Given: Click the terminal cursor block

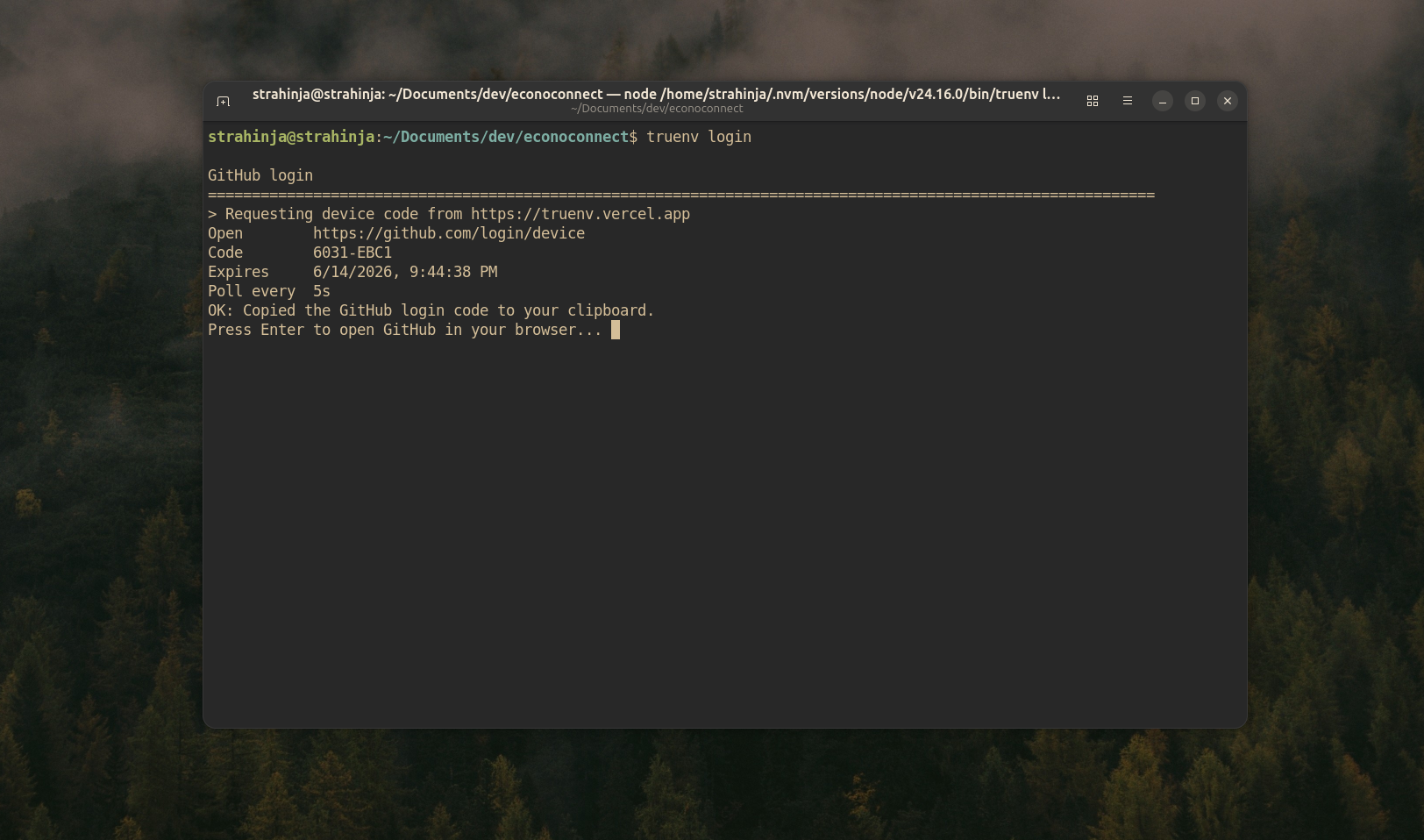Looking at the screenshot, I should (616, 330).
